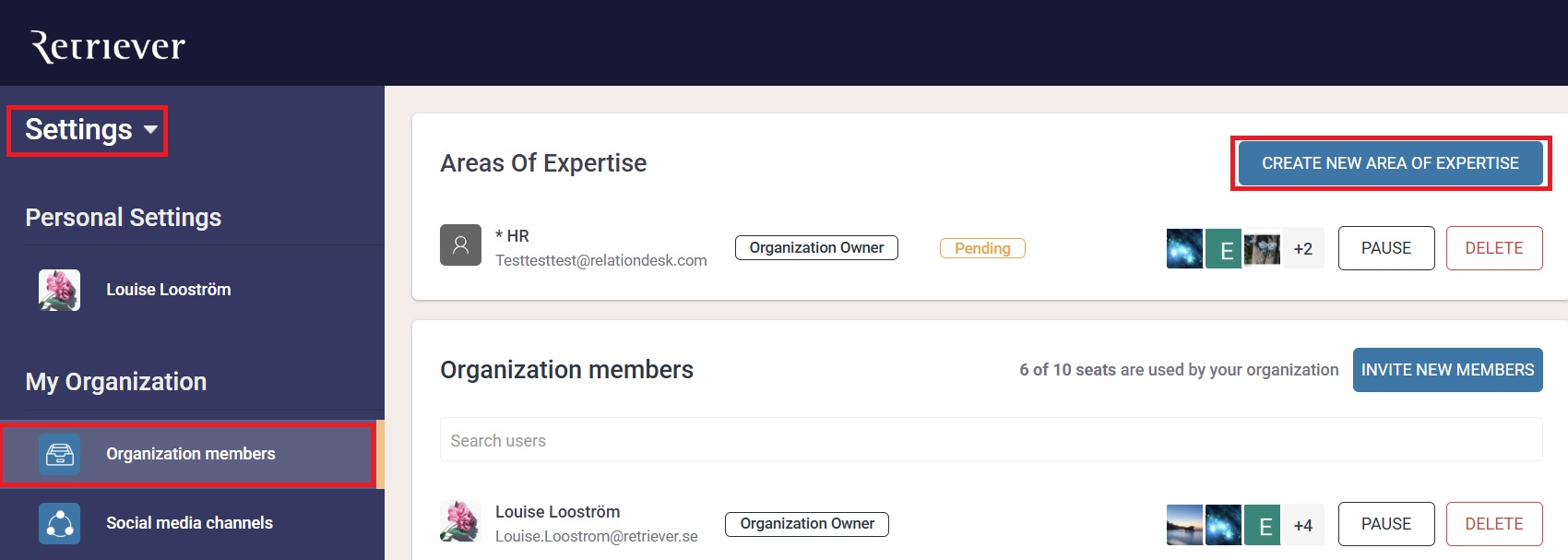Click the Social media channels icon
The image size is (1568, 560).
click(x=59, y=523)
